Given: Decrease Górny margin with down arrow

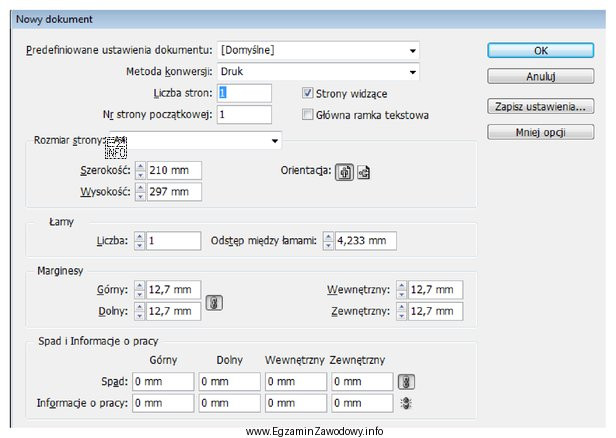Looking at the screenshot, I should [139, 294].
